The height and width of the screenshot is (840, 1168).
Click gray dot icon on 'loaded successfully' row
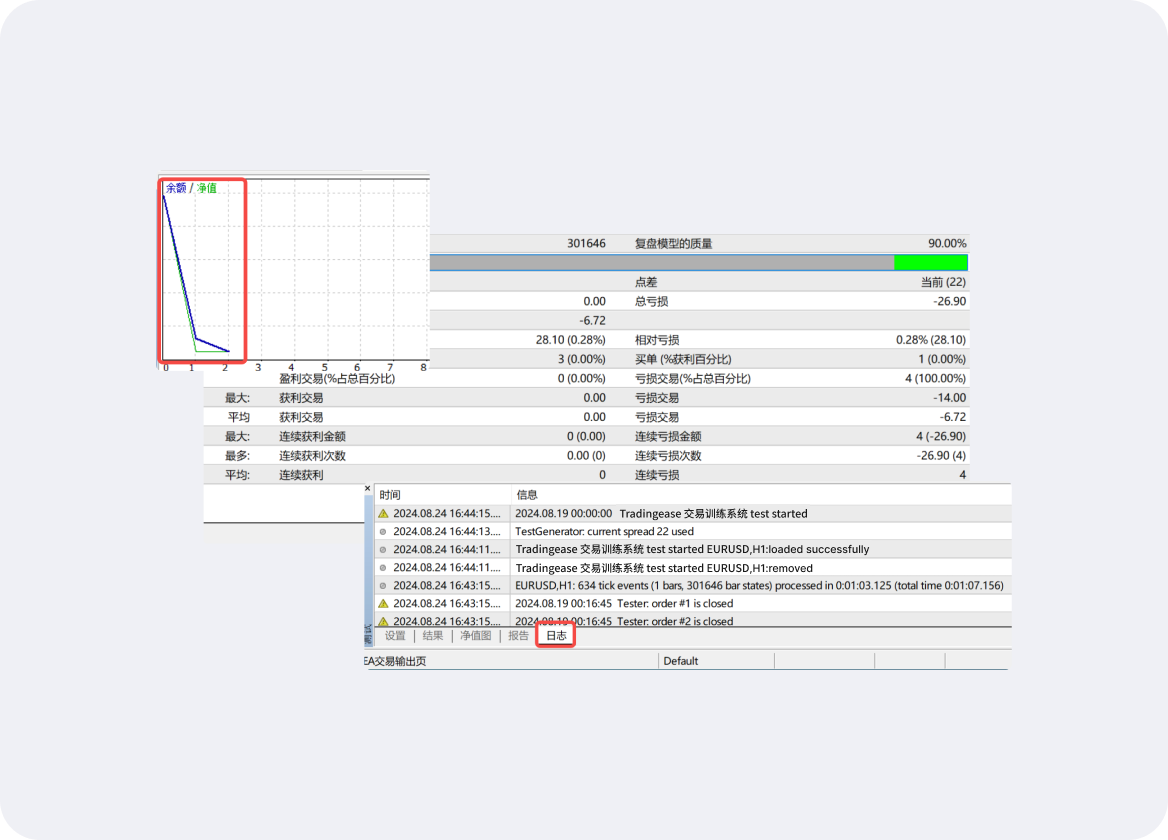pos(383,549)
